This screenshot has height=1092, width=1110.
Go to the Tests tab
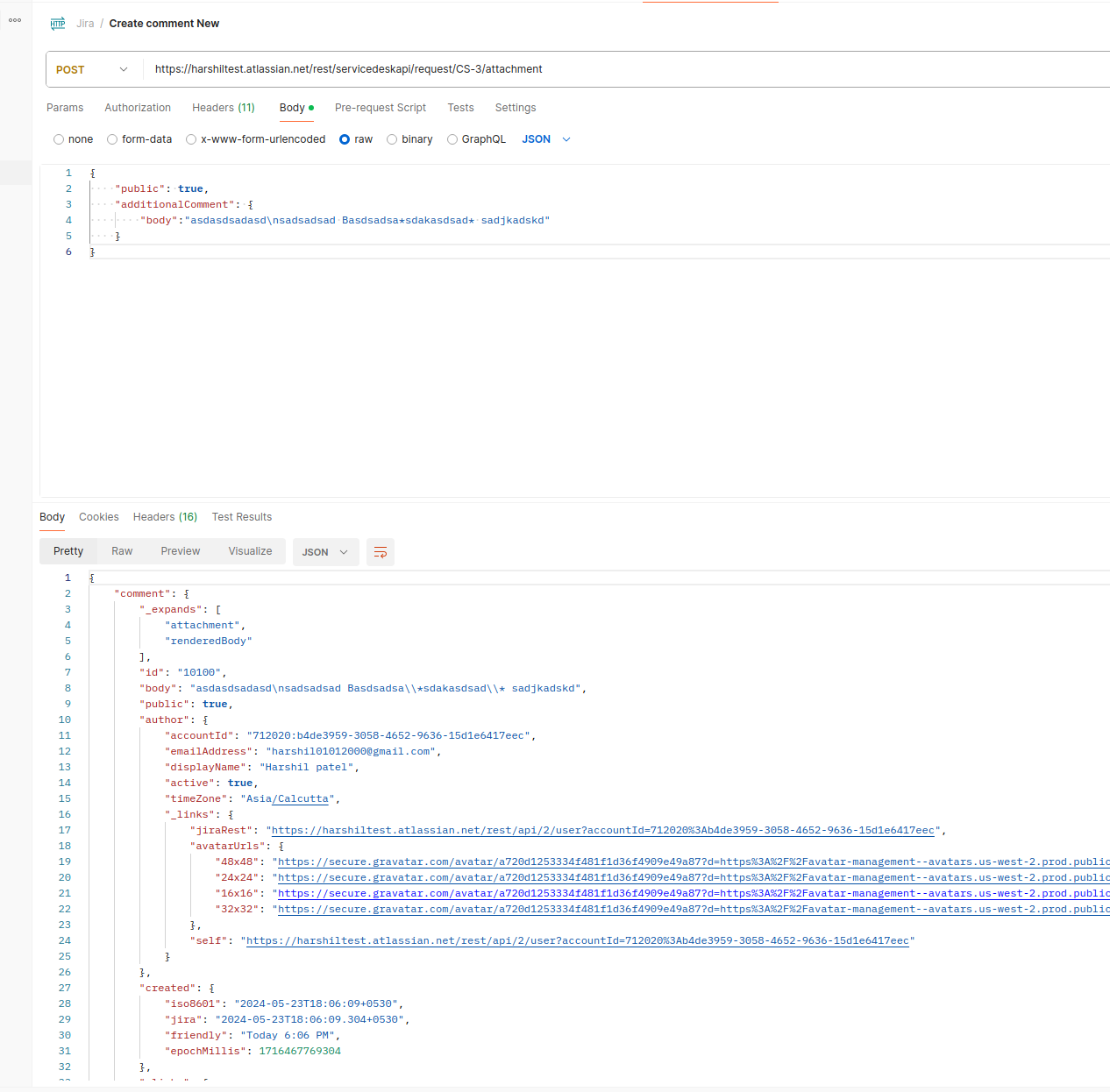pos(460,108)
